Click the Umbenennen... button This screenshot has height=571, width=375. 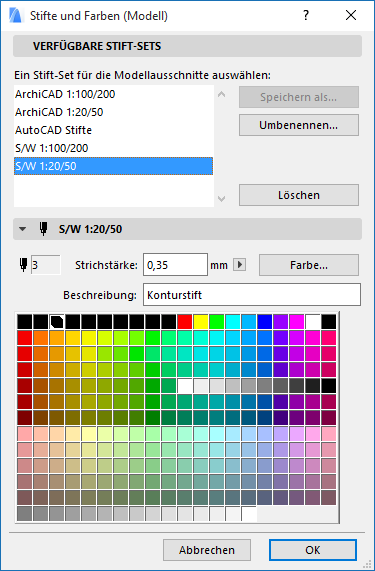point(299,125)
